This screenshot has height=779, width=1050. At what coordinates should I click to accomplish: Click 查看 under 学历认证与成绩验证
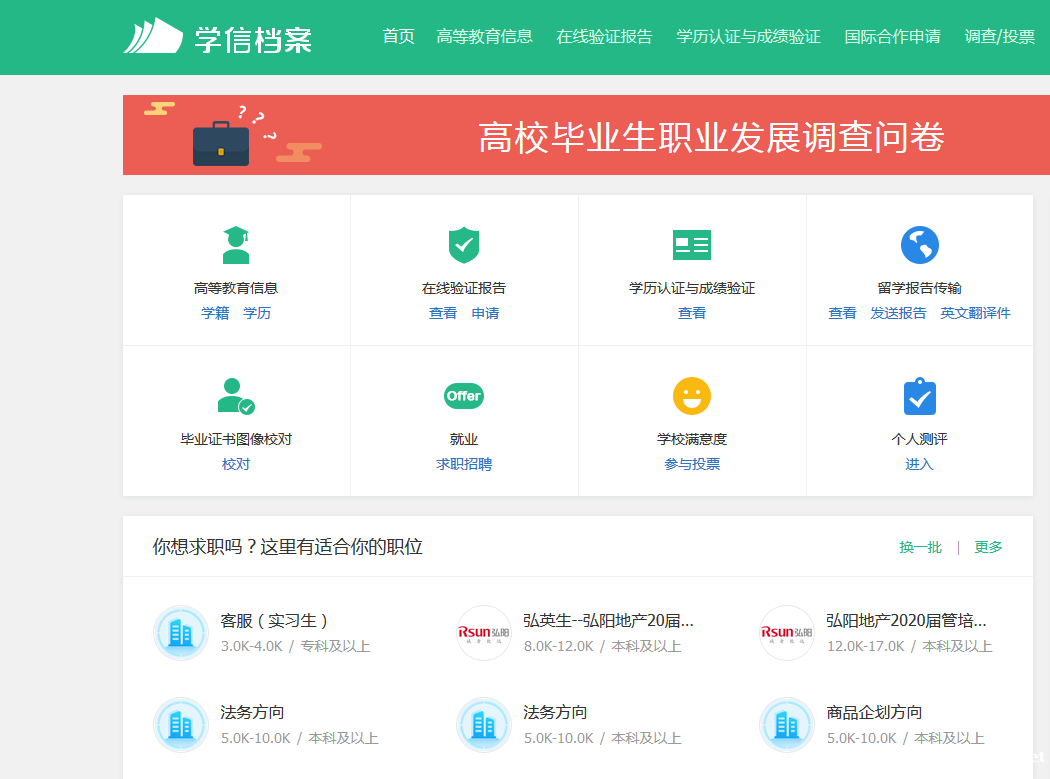(692, 313)
